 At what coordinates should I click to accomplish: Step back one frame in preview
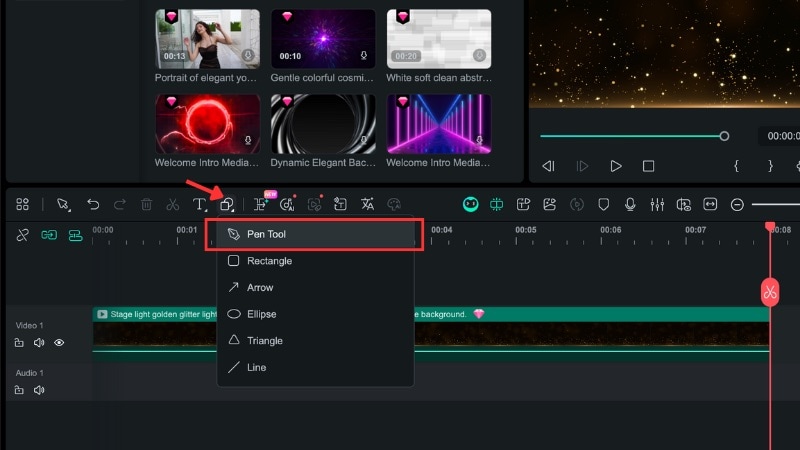click(x=548, y=166)
